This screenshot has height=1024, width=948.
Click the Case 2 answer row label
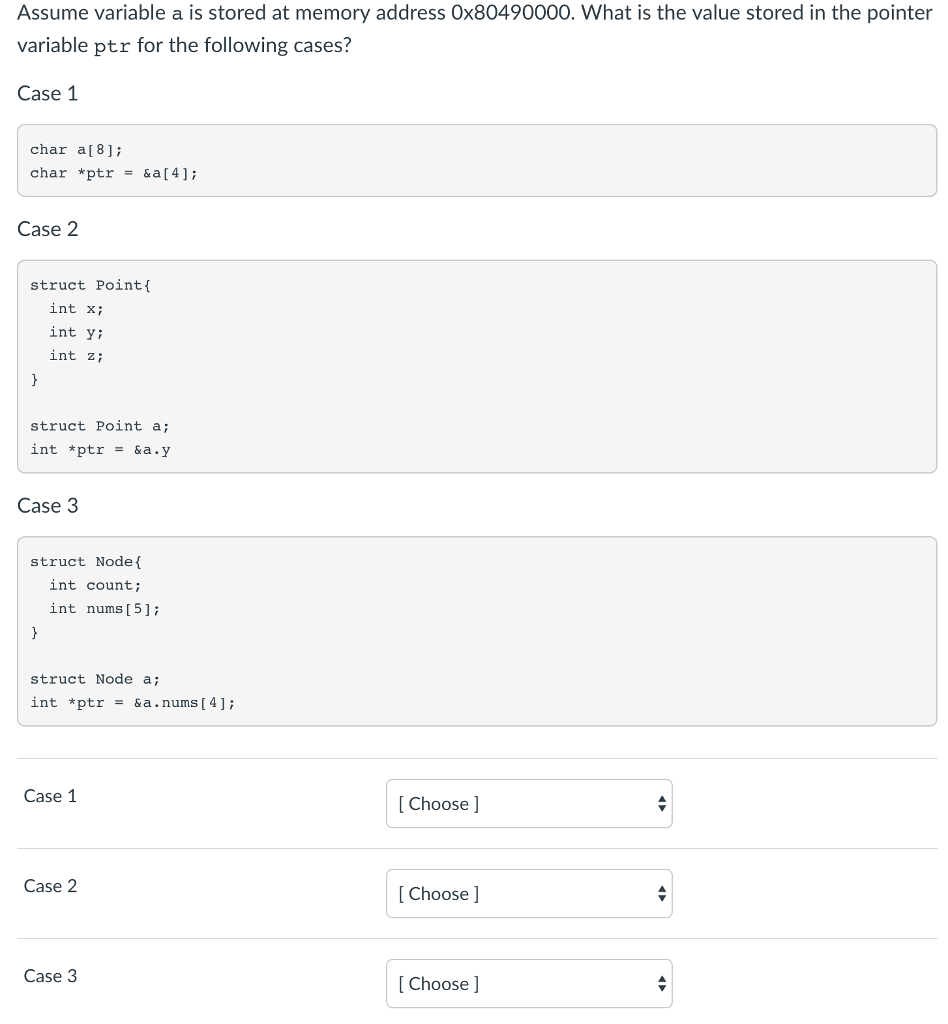click(x=50, y=886)
